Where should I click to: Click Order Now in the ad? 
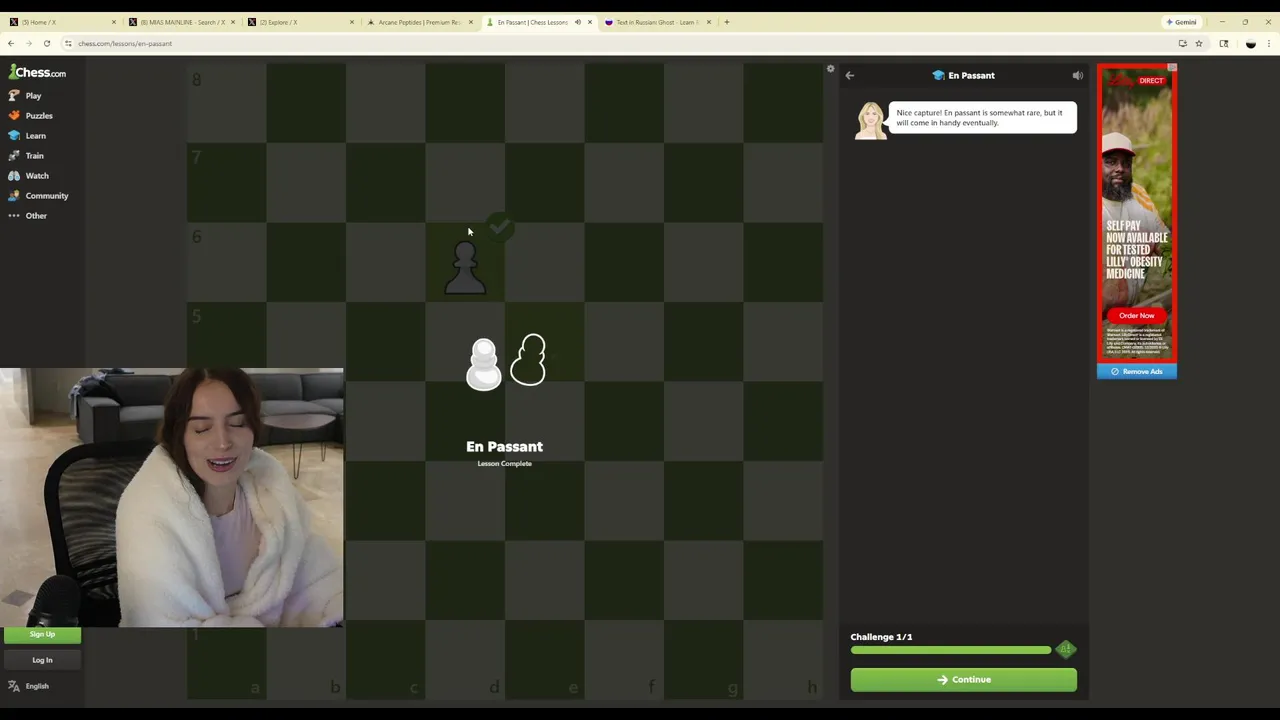click(1137, 316)
